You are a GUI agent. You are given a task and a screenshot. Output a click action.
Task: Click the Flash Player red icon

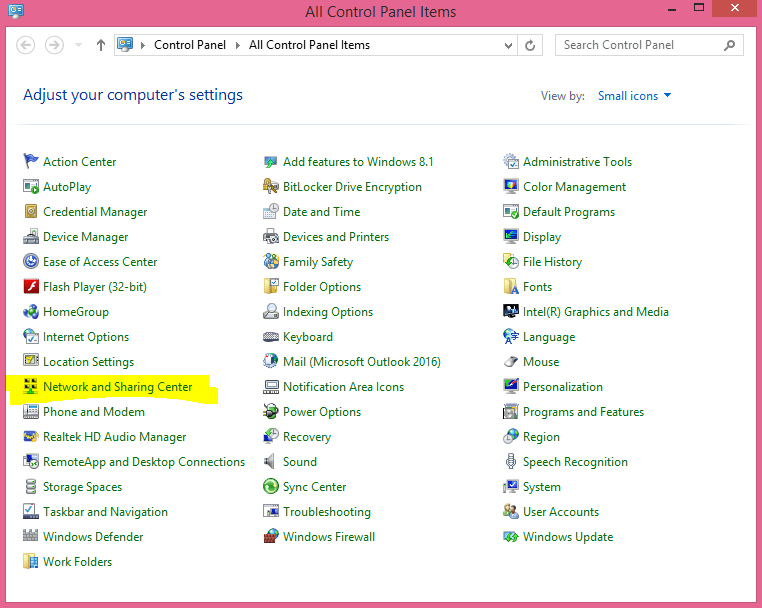(31, 286)
